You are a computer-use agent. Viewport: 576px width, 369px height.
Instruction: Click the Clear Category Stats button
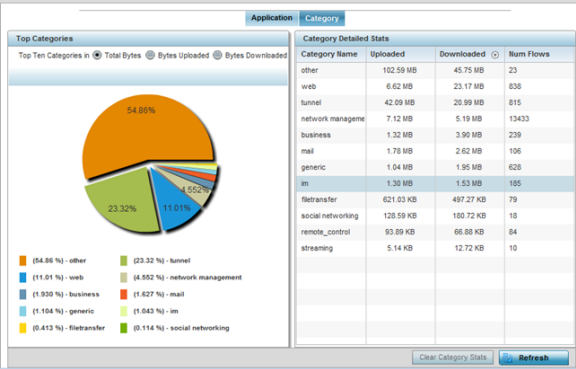[453, 357]
